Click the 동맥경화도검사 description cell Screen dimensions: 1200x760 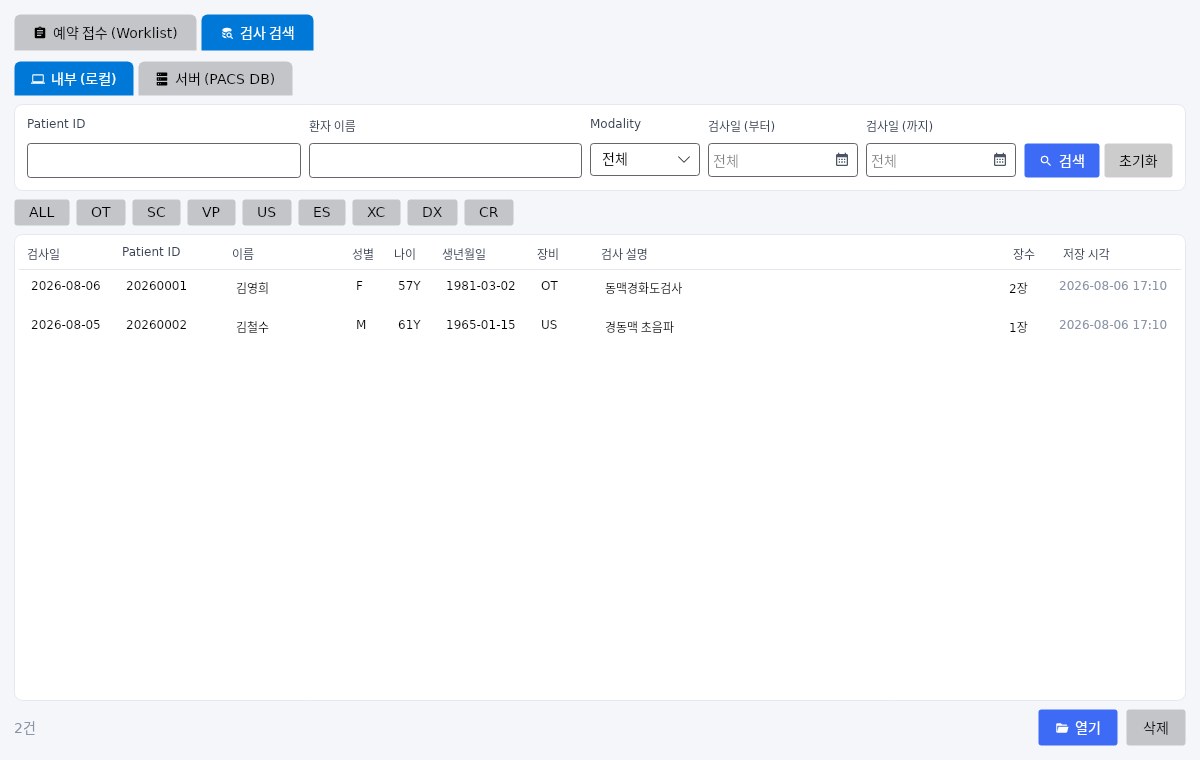click(x=643, y=288)
